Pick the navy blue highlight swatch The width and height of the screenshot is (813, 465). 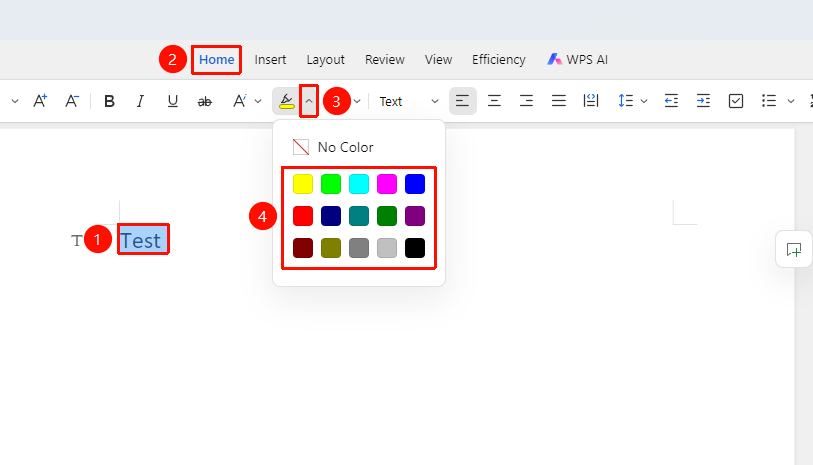click(x=331, y=216)
